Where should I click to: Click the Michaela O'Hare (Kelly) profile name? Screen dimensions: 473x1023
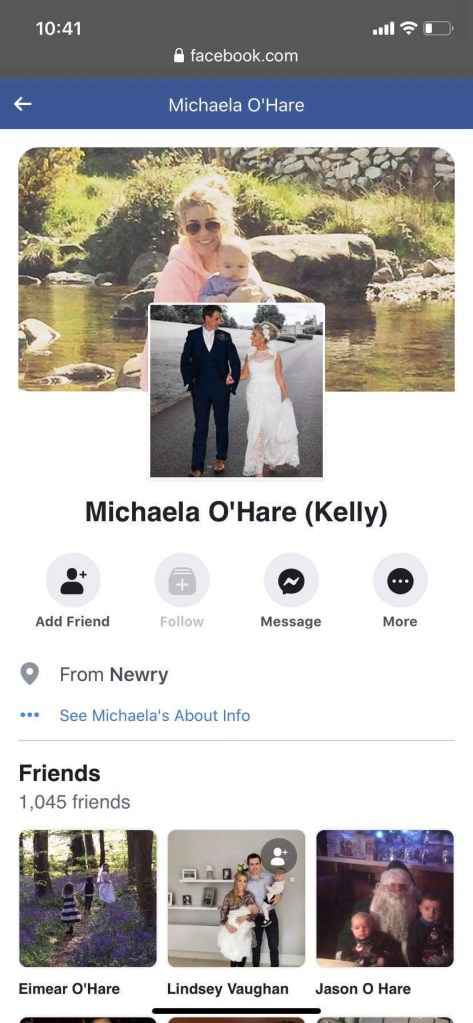click(236, 512)
